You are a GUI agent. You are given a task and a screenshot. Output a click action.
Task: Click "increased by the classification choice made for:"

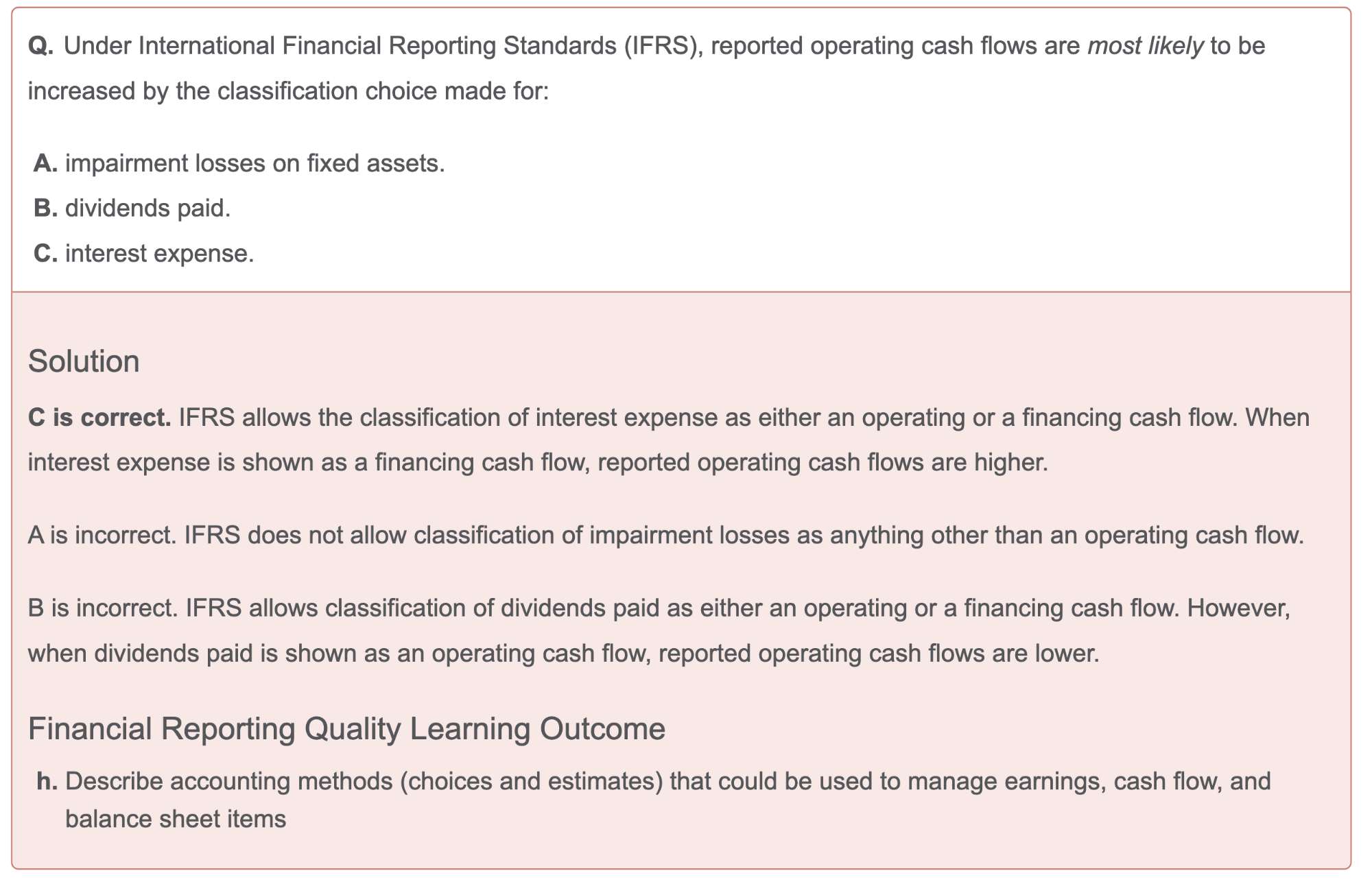[288, 91]
